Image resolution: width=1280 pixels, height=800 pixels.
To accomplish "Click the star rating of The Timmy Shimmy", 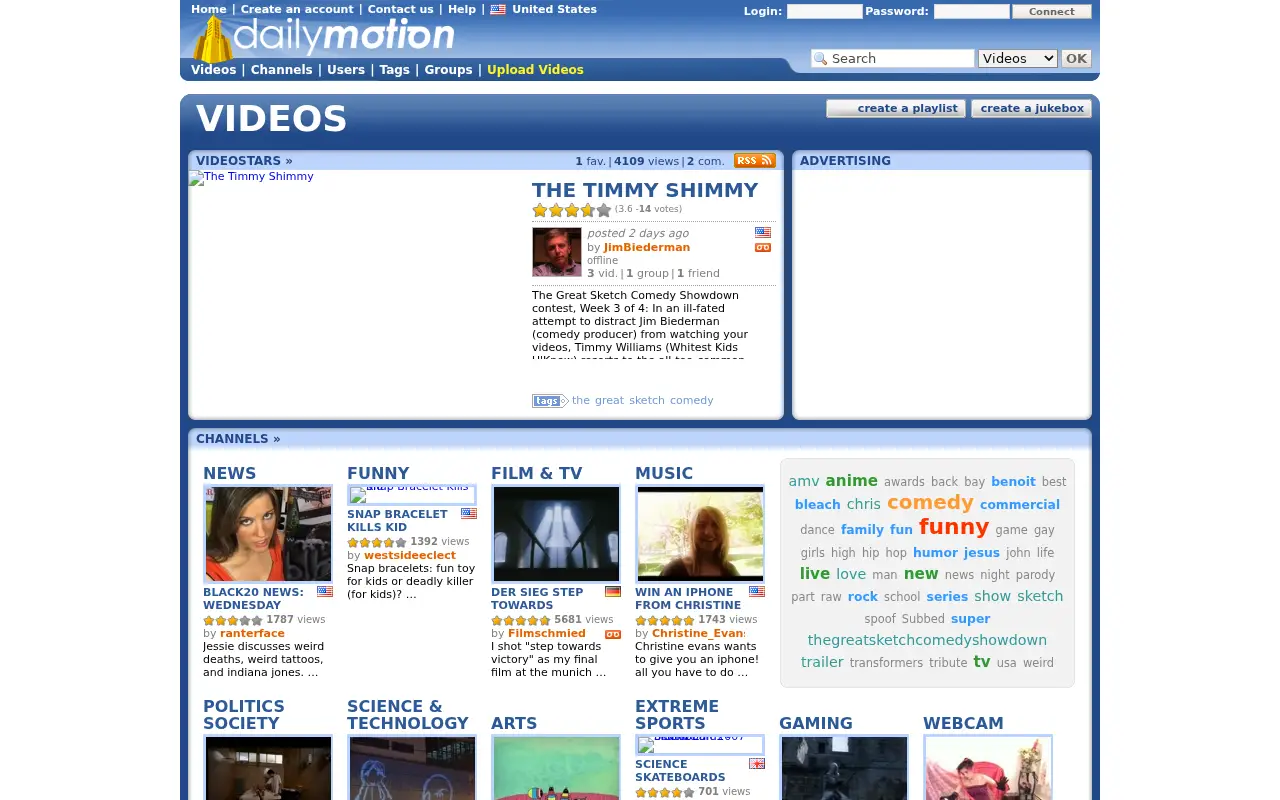I will pos(571,210).
